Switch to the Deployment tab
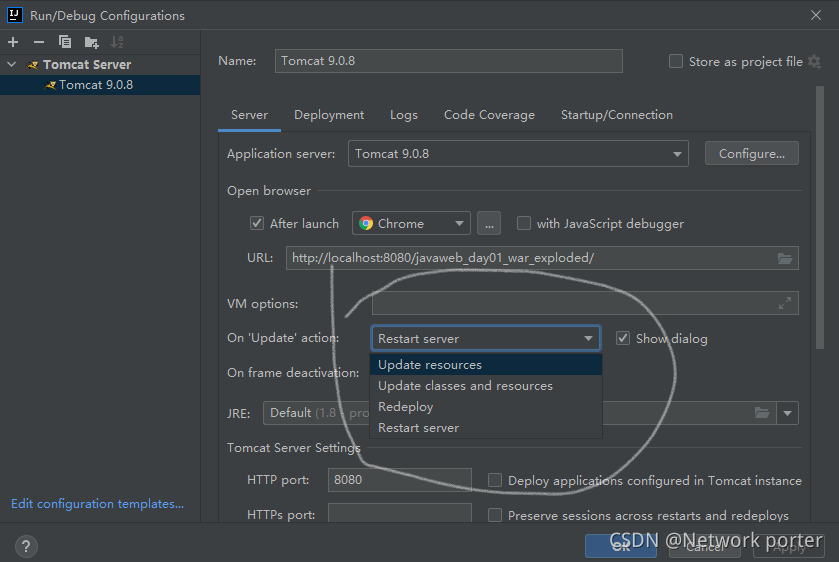 329,115
